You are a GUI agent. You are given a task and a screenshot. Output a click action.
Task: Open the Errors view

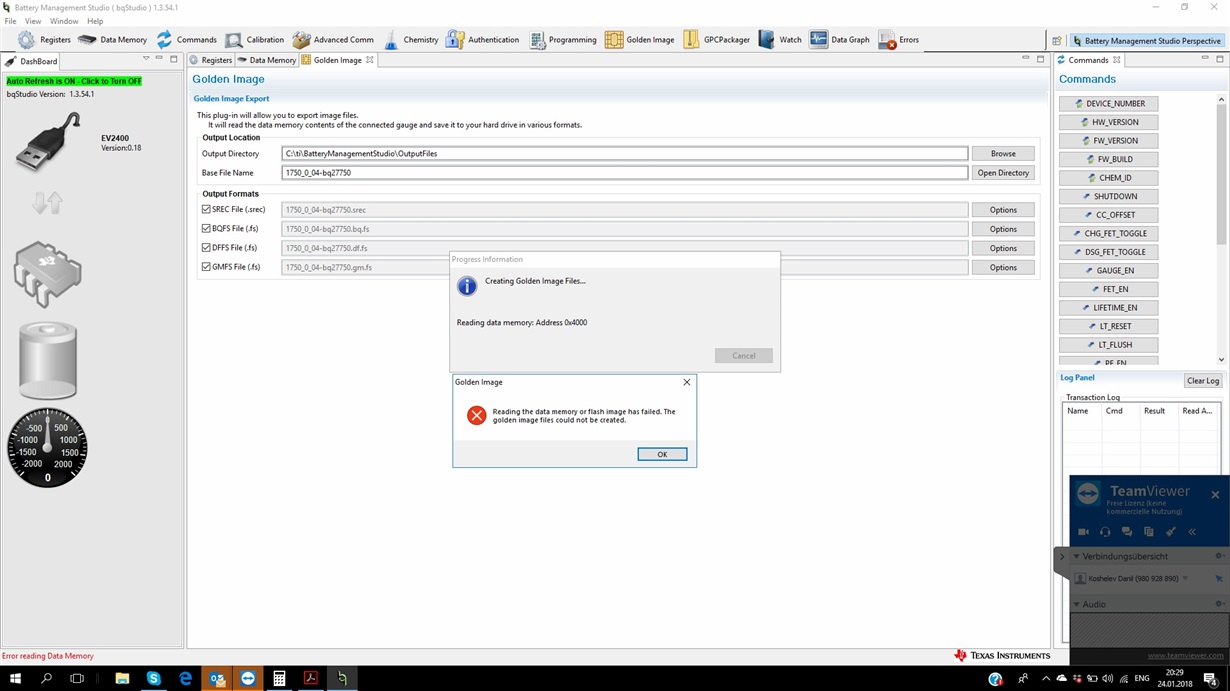click(899, 40)
